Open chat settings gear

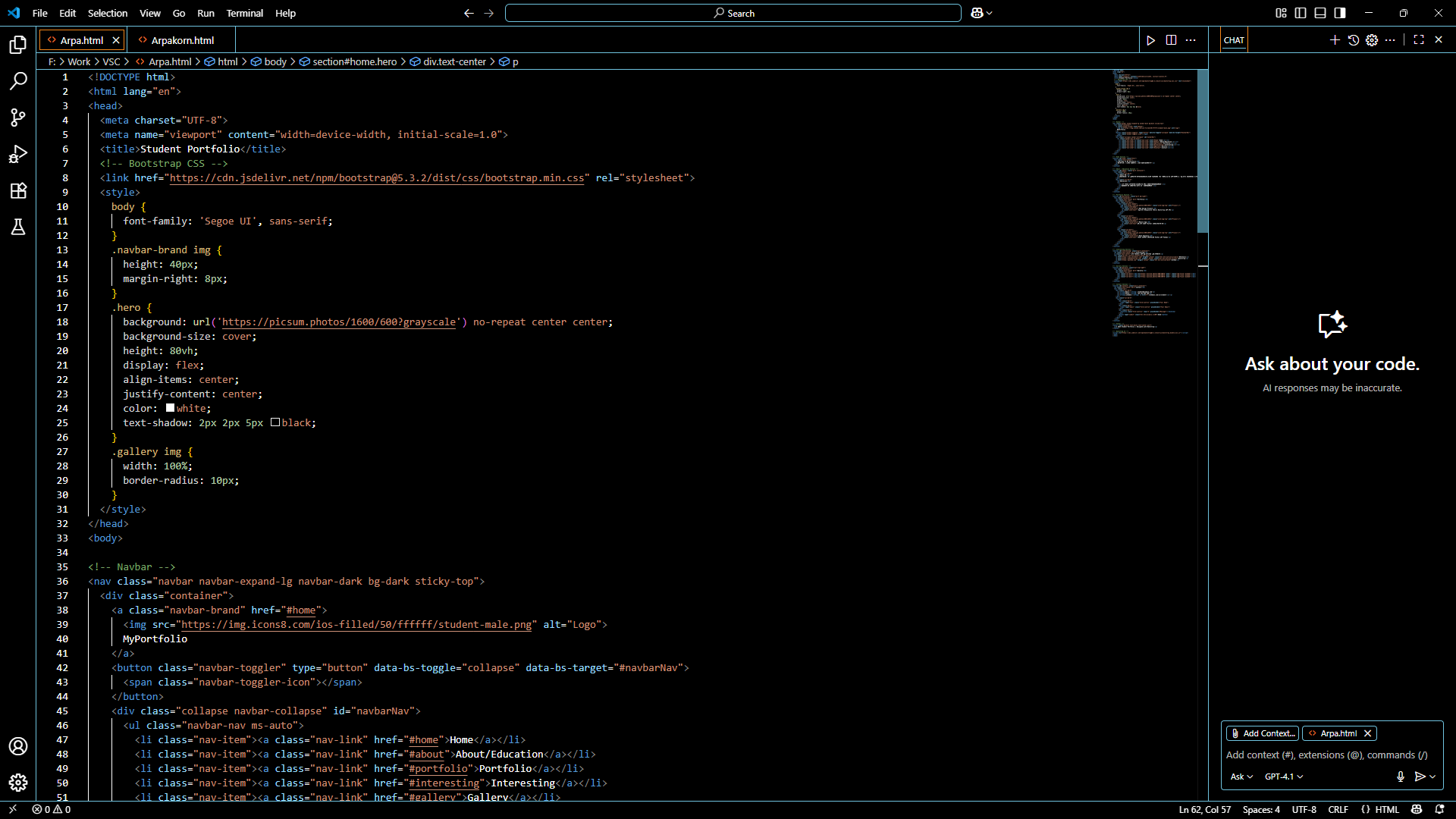[x=1372, y=40]
